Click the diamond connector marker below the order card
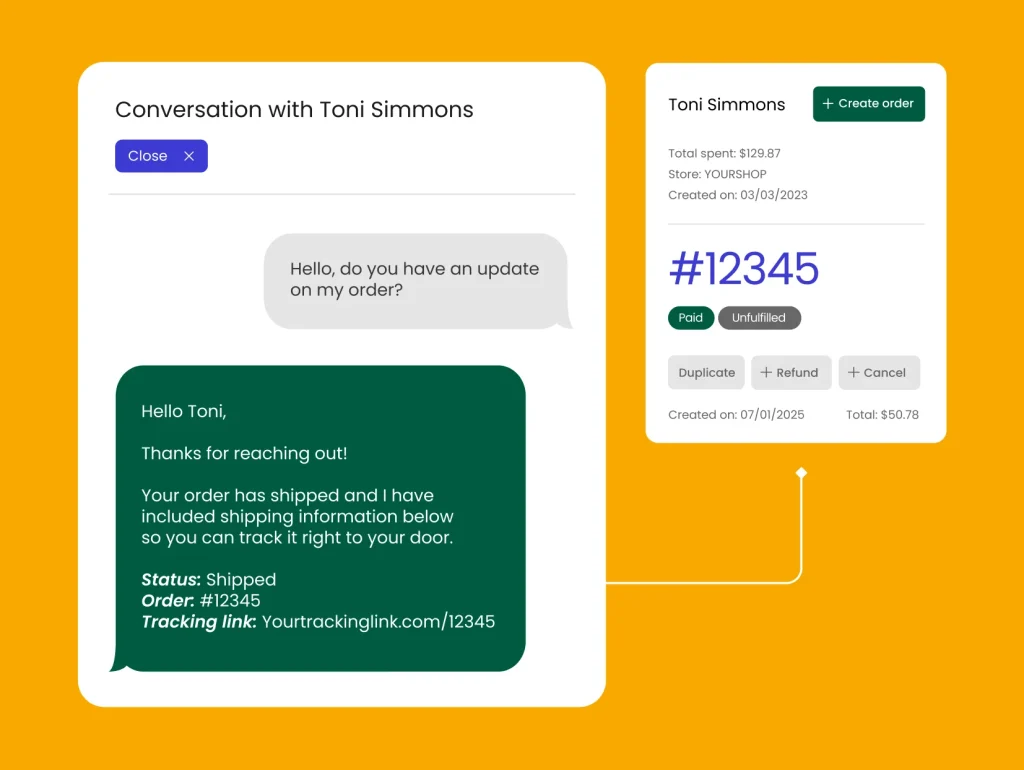The width and height of the screenshot is (1024, 770). pos(801,473)
